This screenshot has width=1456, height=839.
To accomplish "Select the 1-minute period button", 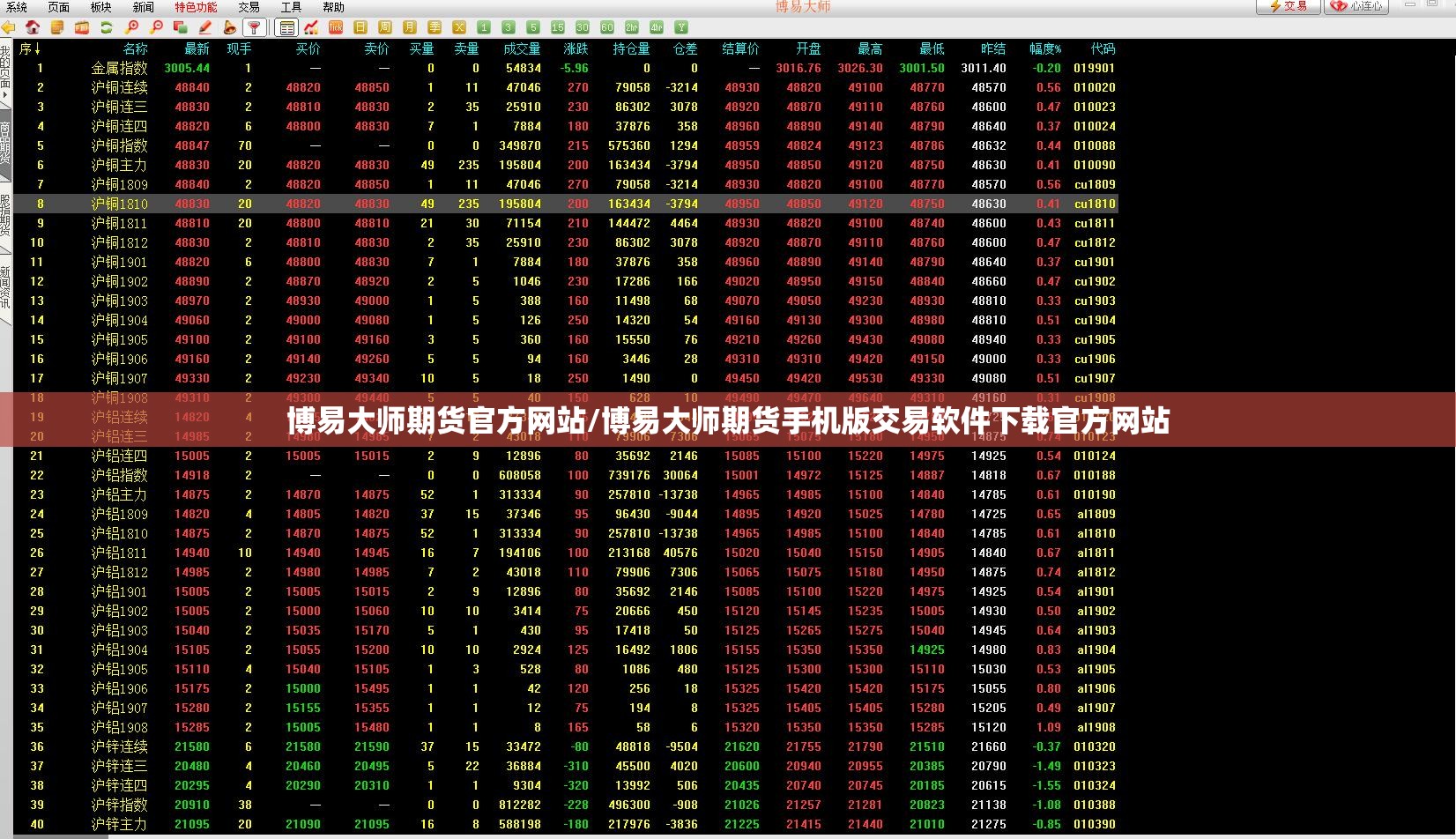I will tap(484, 27).
